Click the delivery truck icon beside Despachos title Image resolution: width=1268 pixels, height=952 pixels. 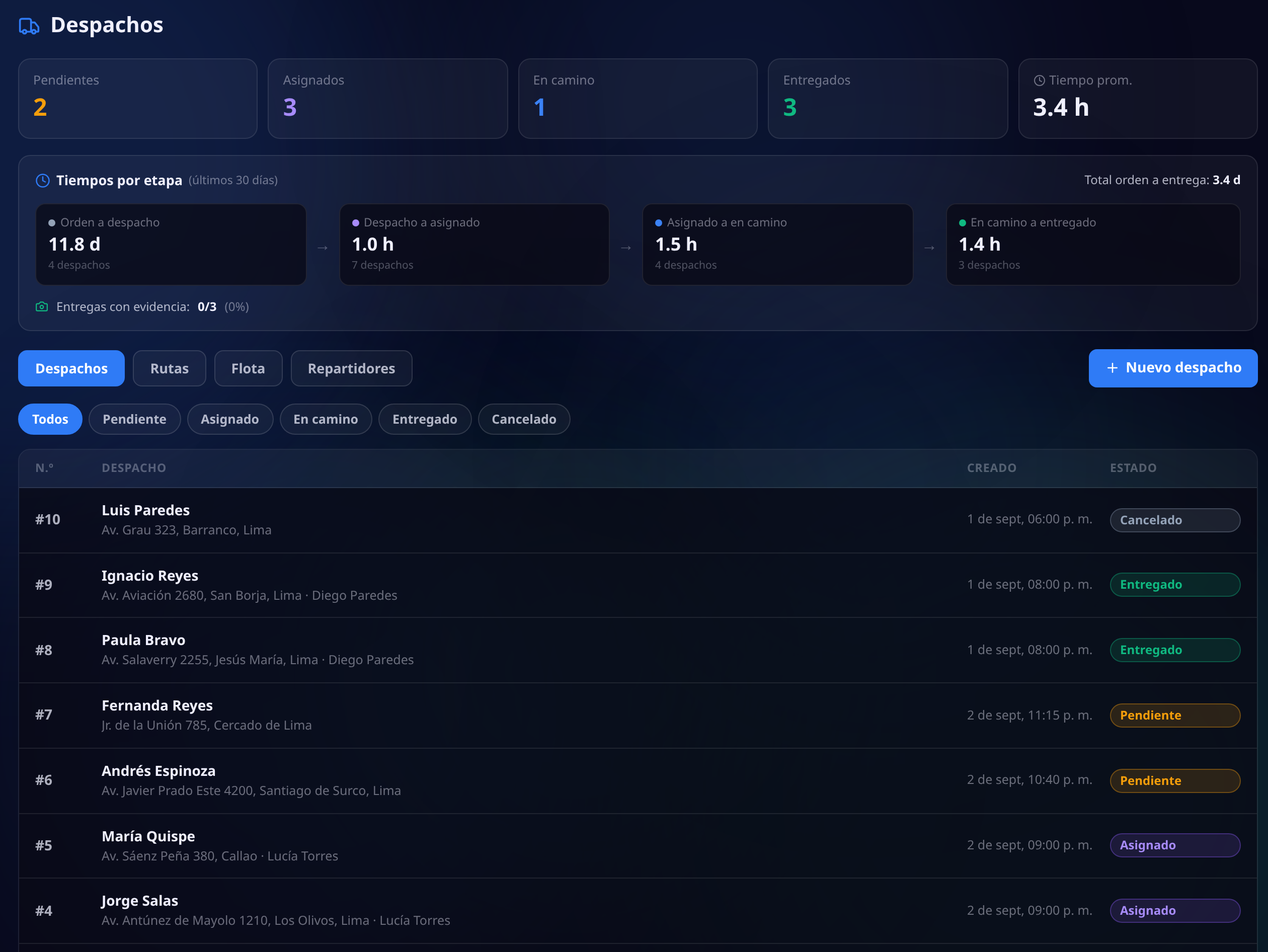(x=29, y=26)
